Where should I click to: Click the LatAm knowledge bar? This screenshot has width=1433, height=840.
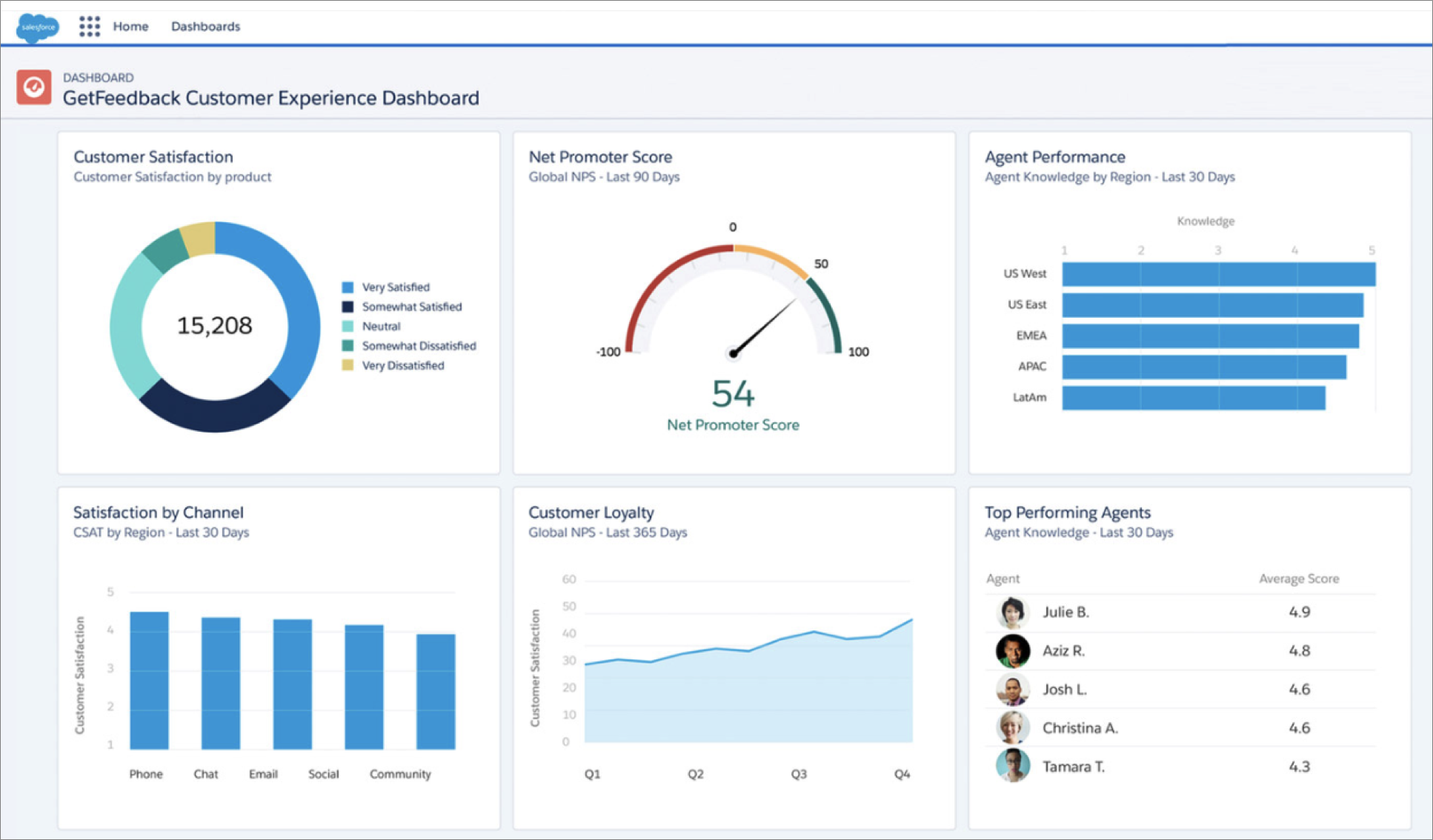click(1193, 398)
